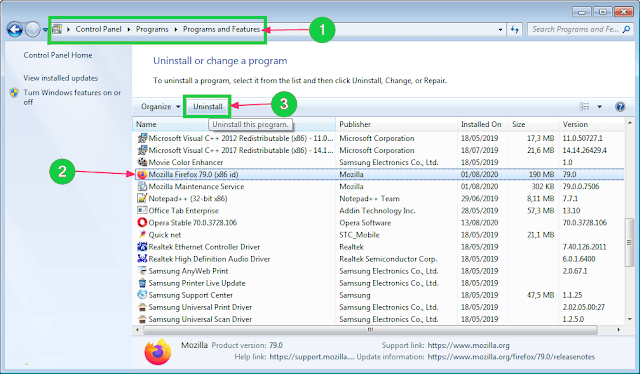640x374 pixels.
Task: Click the Notepad++ program icon
Action: [142, 198]
